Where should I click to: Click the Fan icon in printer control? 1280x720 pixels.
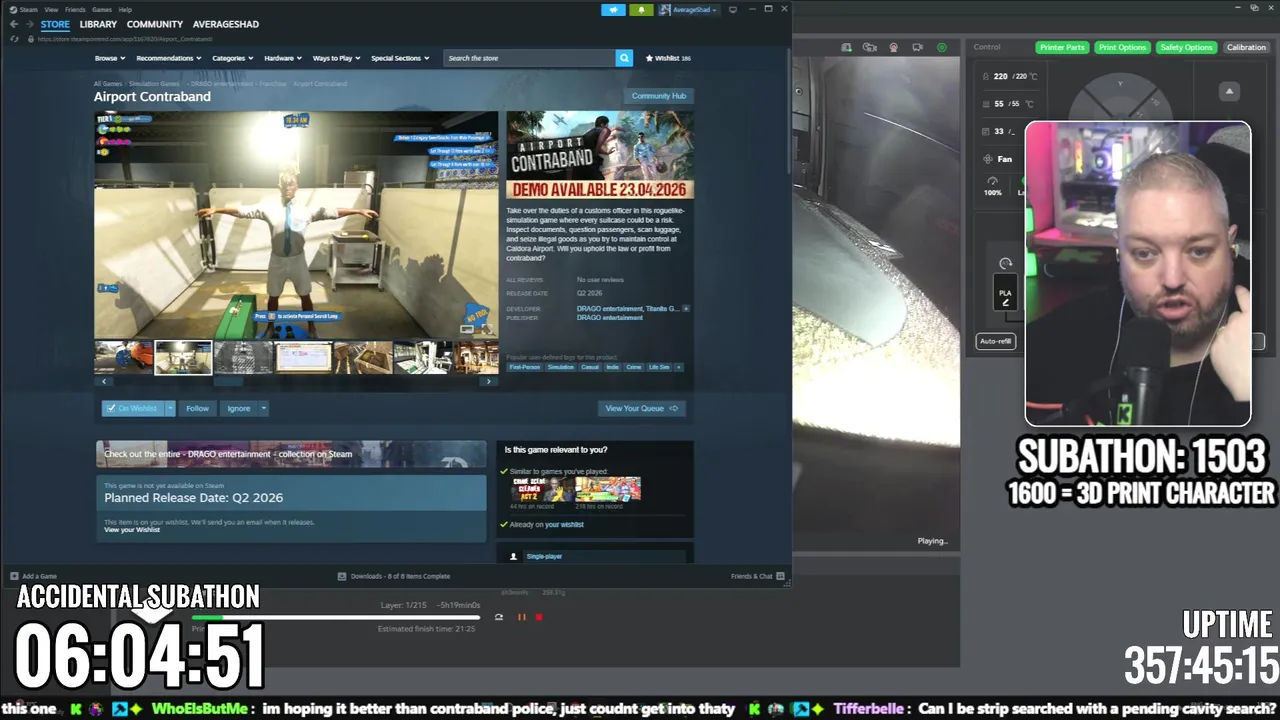[988, 159]
